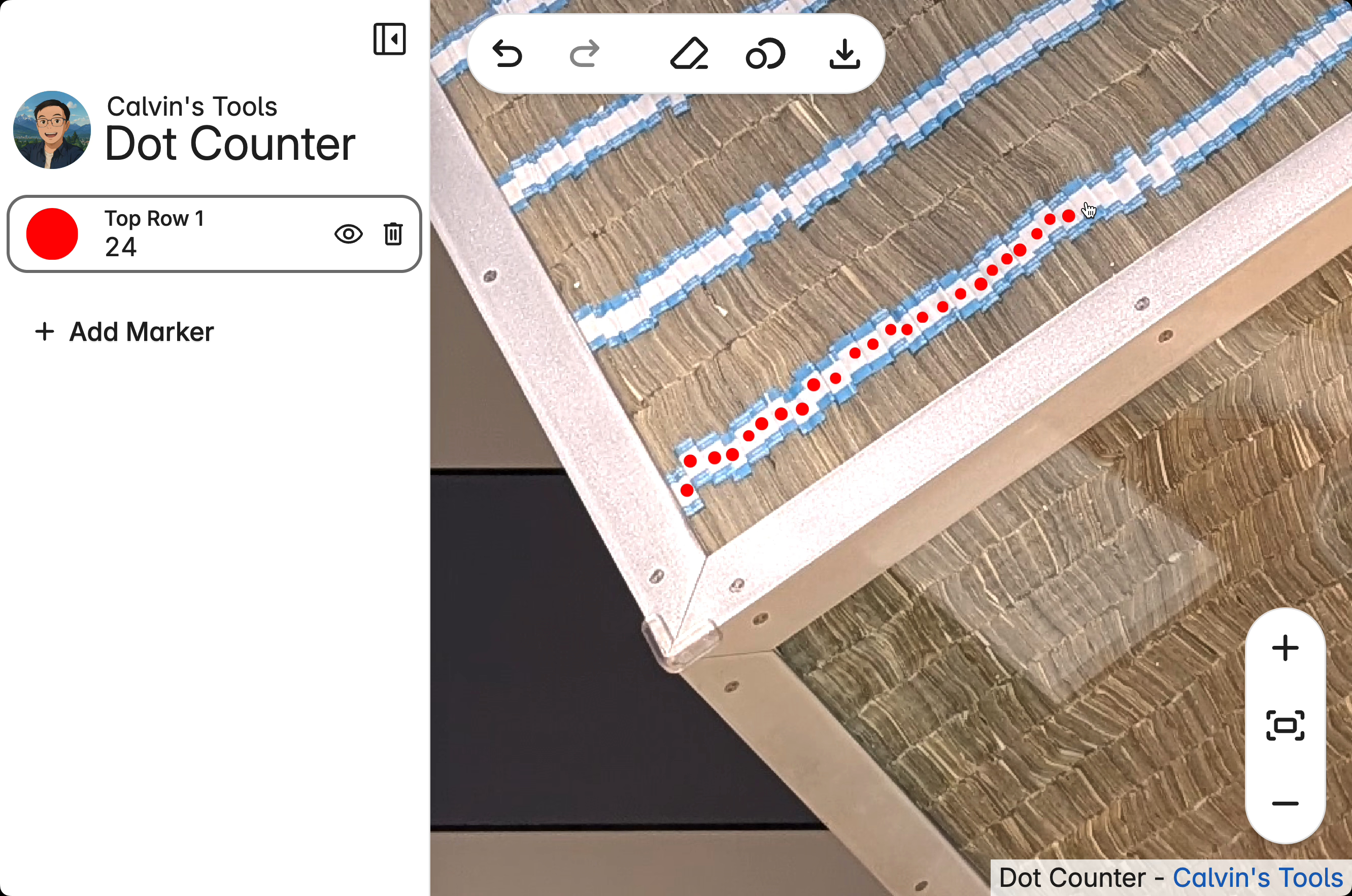Click the Dot Counter title
The image size is (1352, 896).
[230, 144]
